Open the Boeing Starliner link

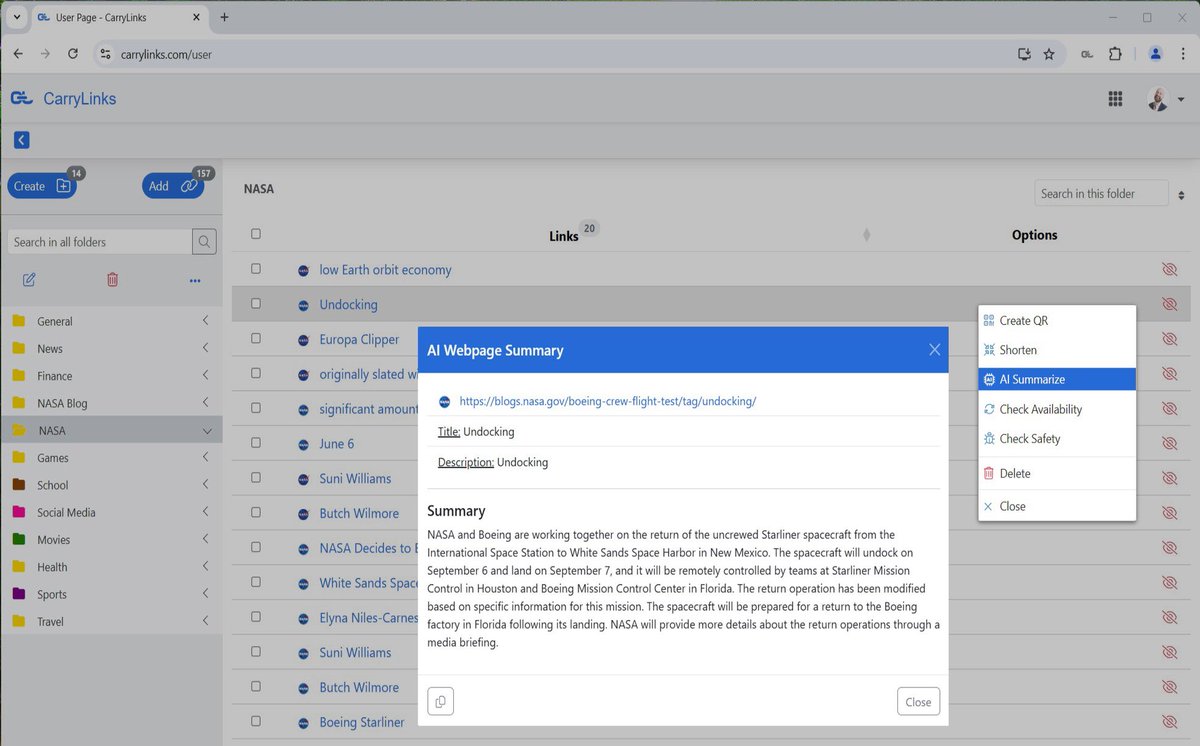click(x=362, y=722)
